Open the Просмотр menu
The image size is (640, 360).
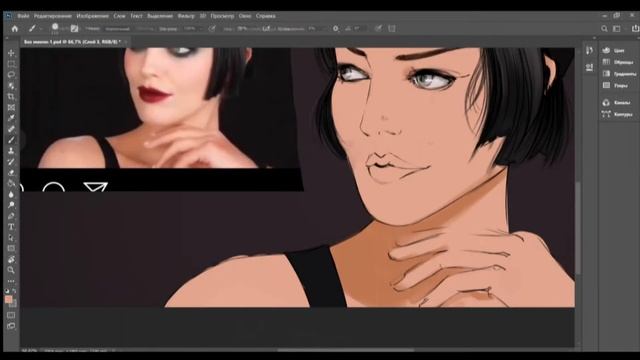pyautogui.click(x=222, y=16)
